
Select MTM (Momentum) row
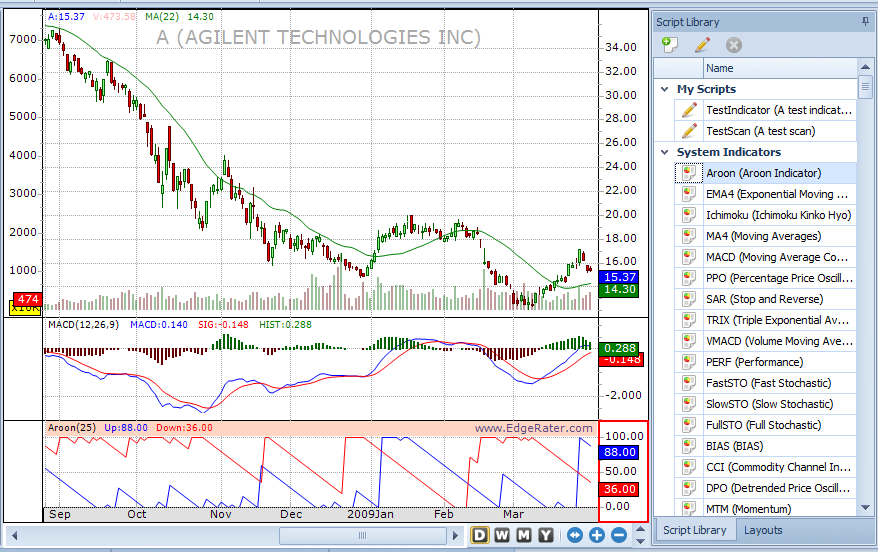point(765,507)
